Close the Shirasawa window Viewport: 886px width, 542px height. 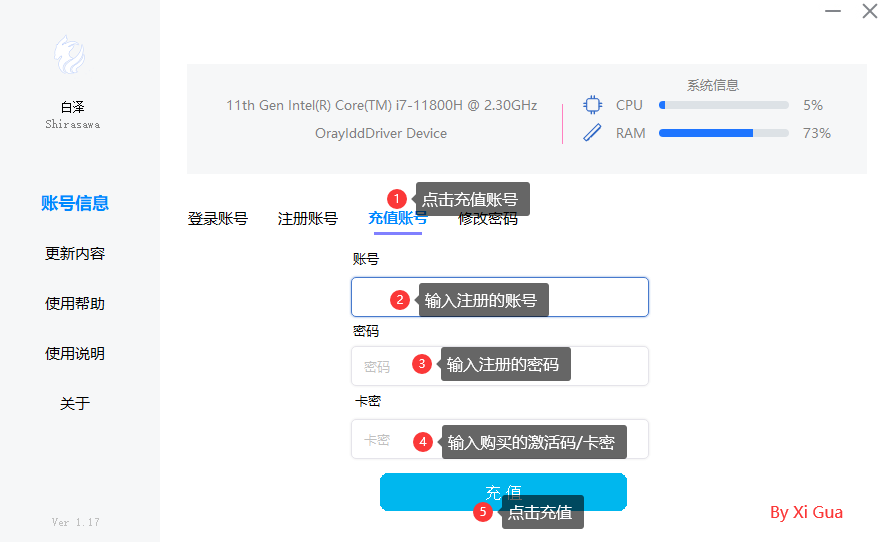869,12
